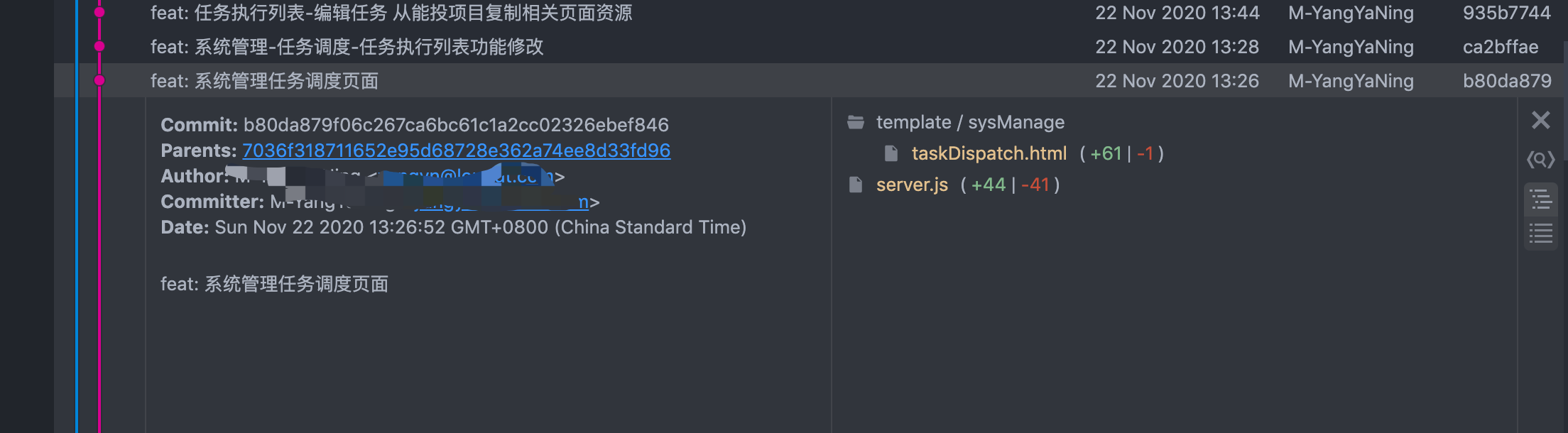The height and width of the screenshot is (433, 1568).
Task: Start code review of this commit
Action: click(x=1540, y=160)
